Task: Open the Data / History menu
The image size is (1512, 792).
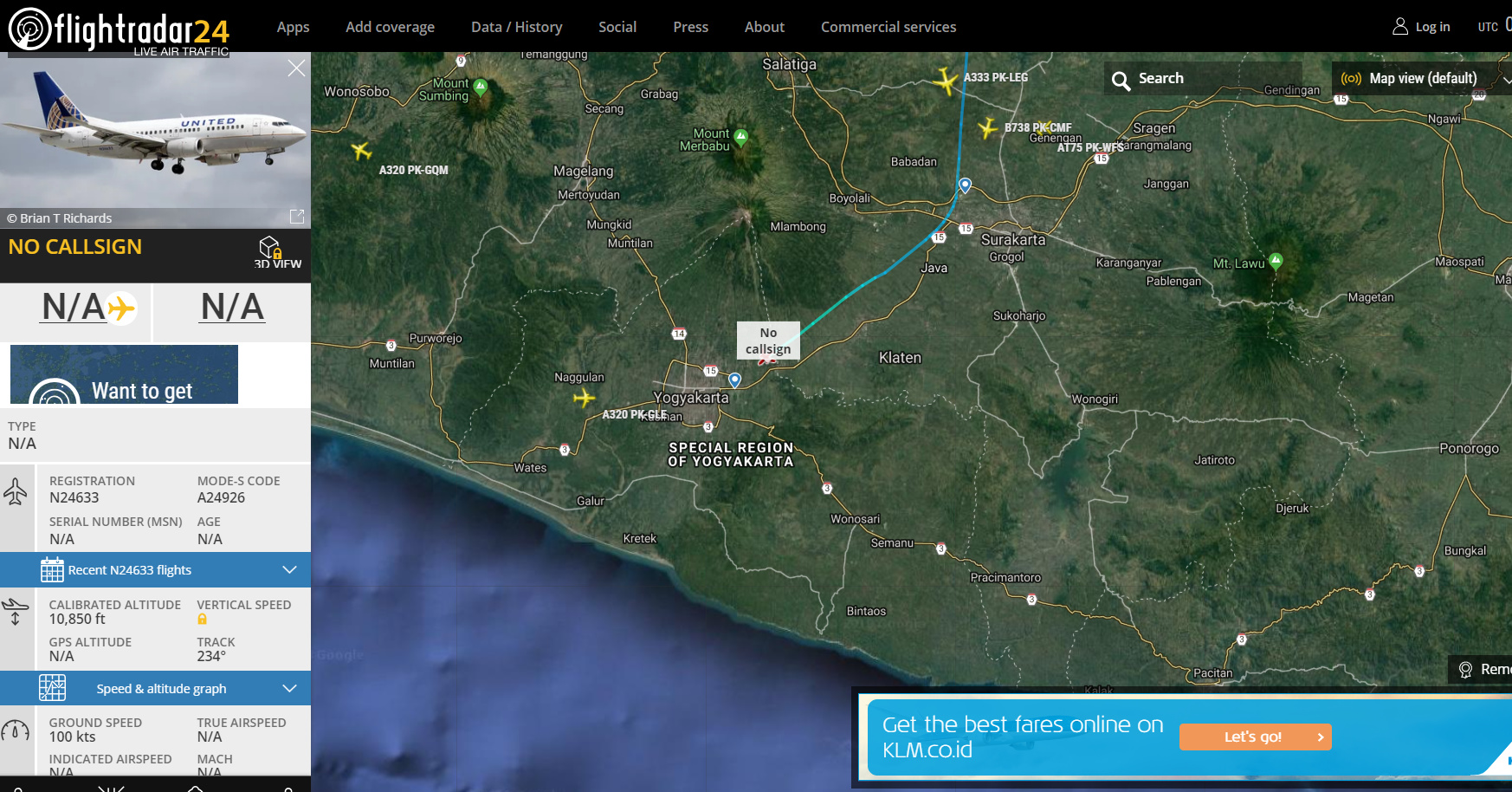Action: [516, 27]
